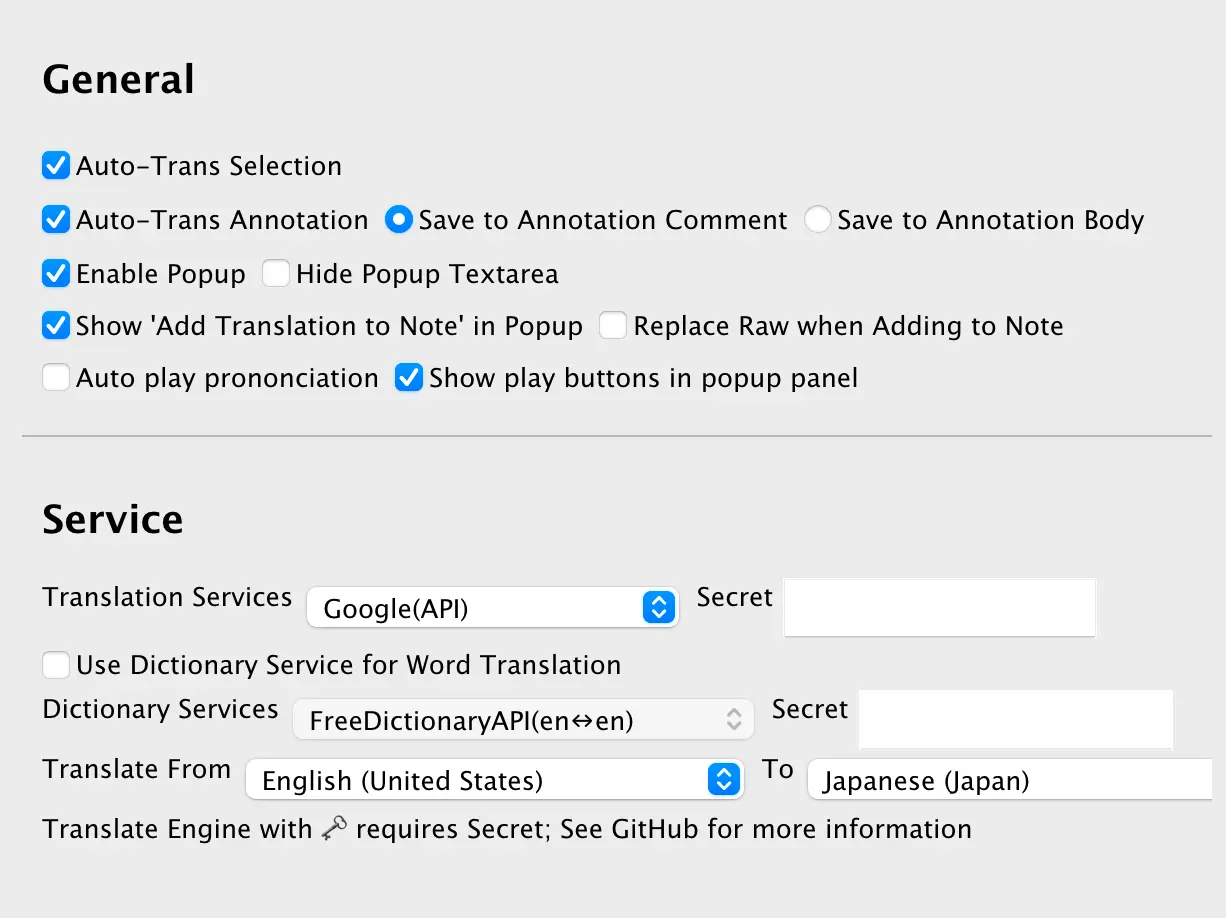
Task: Disable Show play buttons in popup panel
Action: pyautogui.click(x=409, y=378)
